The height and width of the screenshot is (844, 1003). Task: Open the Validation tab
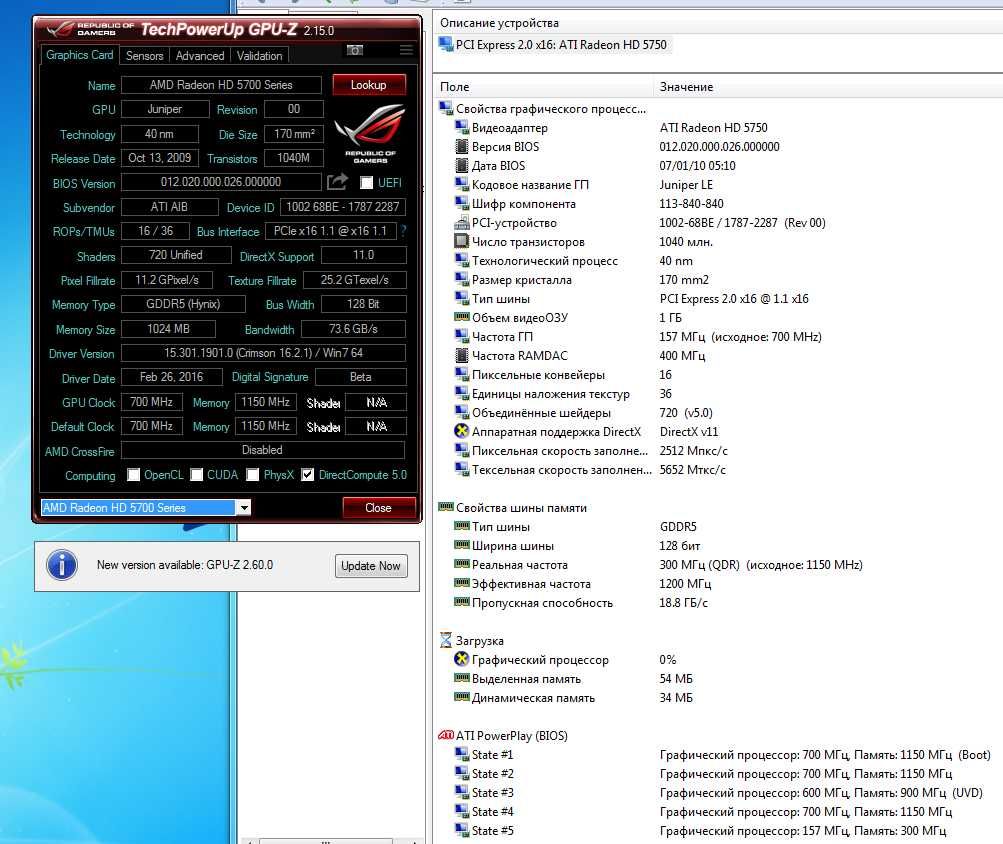click(x=260, y=56)
